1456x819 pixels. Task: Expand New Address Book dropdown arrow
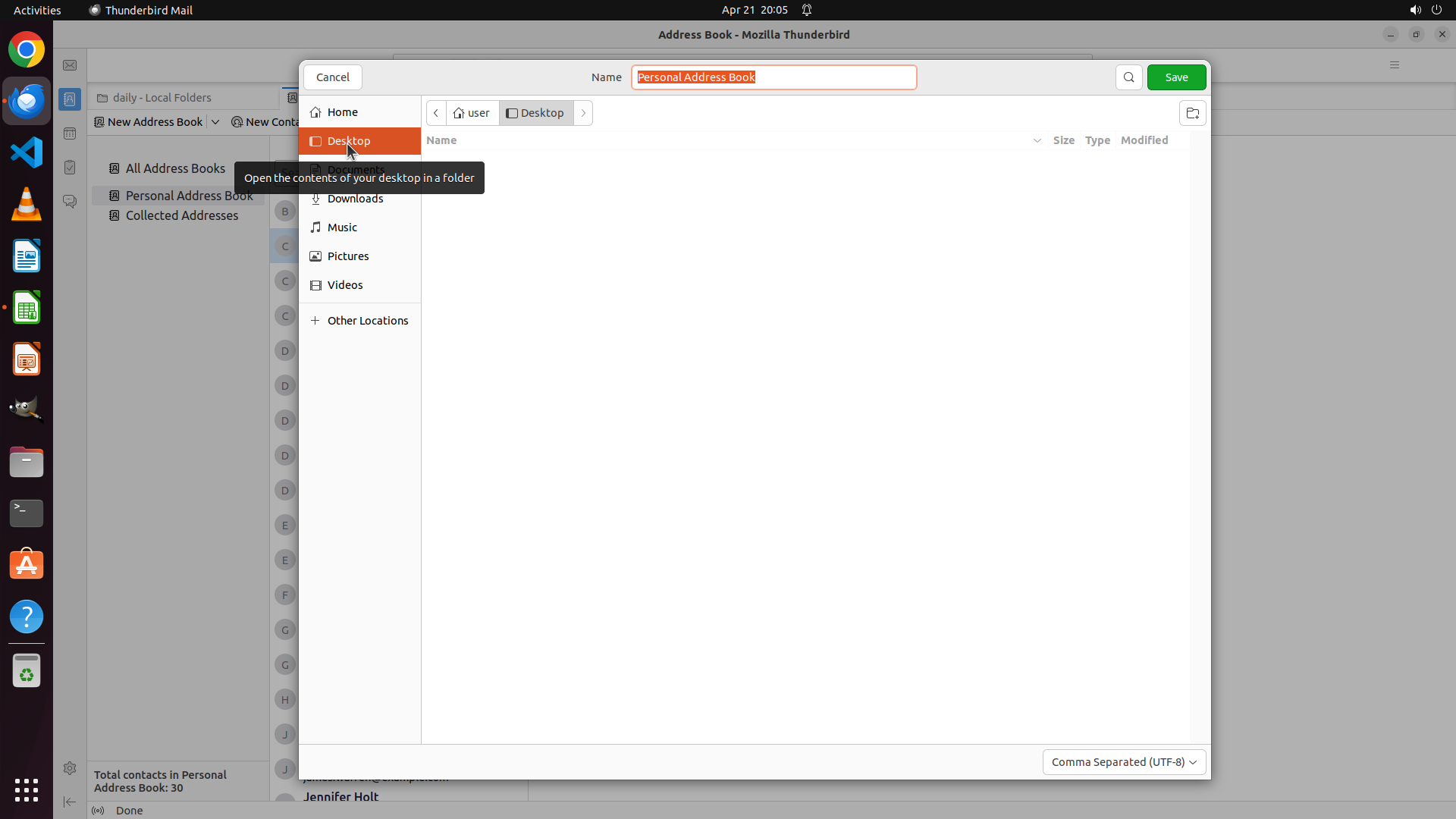click(215, 122)
